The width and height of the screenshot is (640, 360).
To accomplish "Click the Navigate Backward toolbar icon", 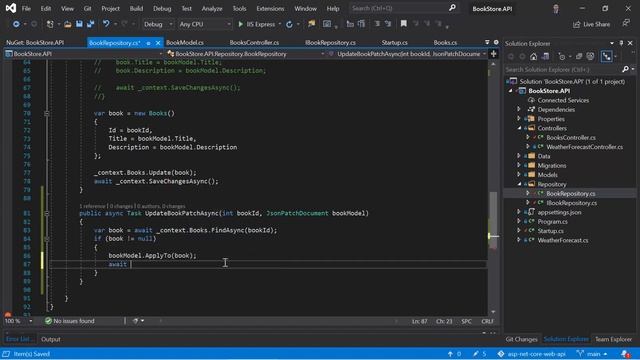I will tap(16, 24).
